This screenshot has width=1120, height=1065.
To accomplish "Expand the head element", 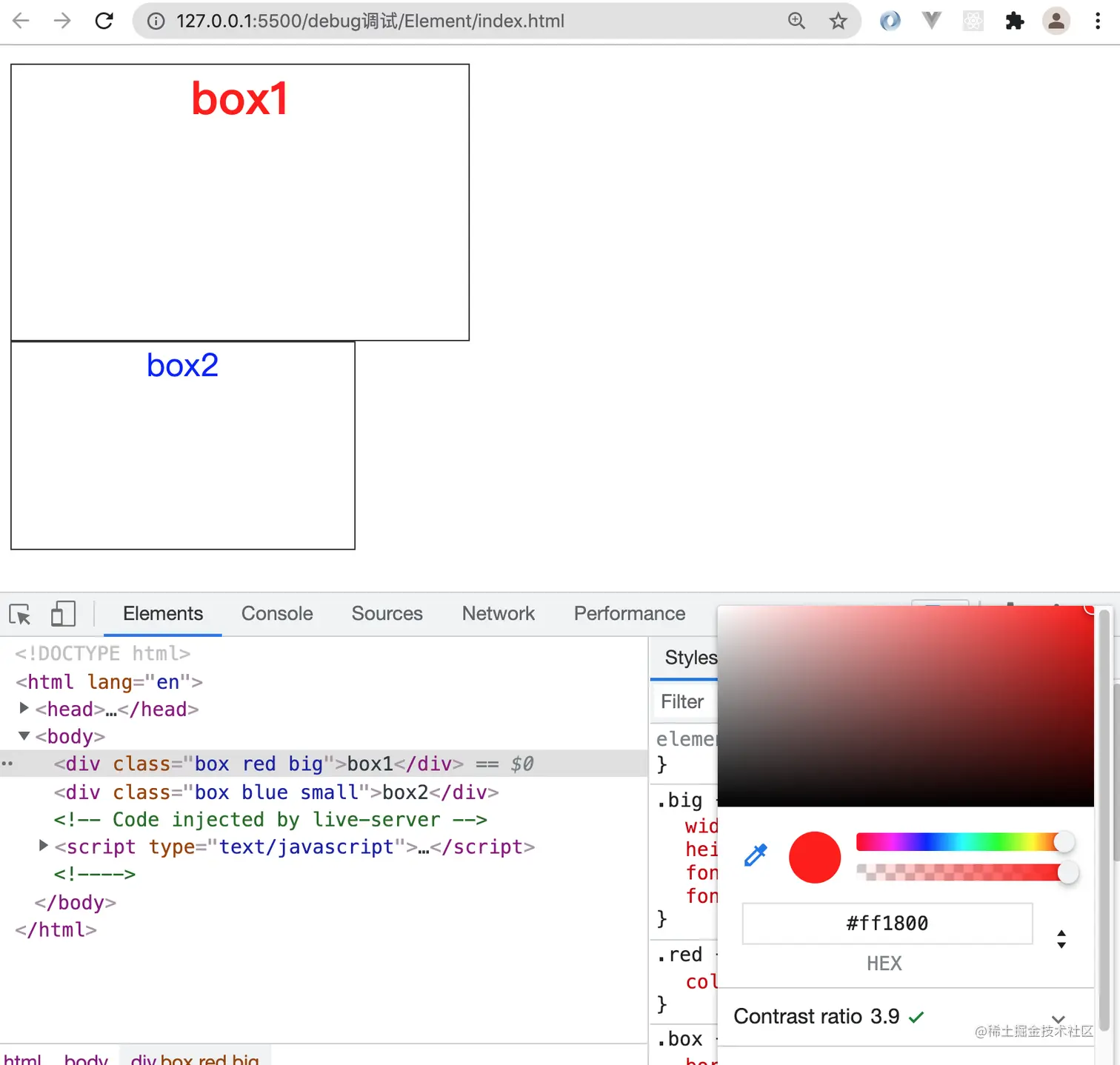I will coord(24,708).
